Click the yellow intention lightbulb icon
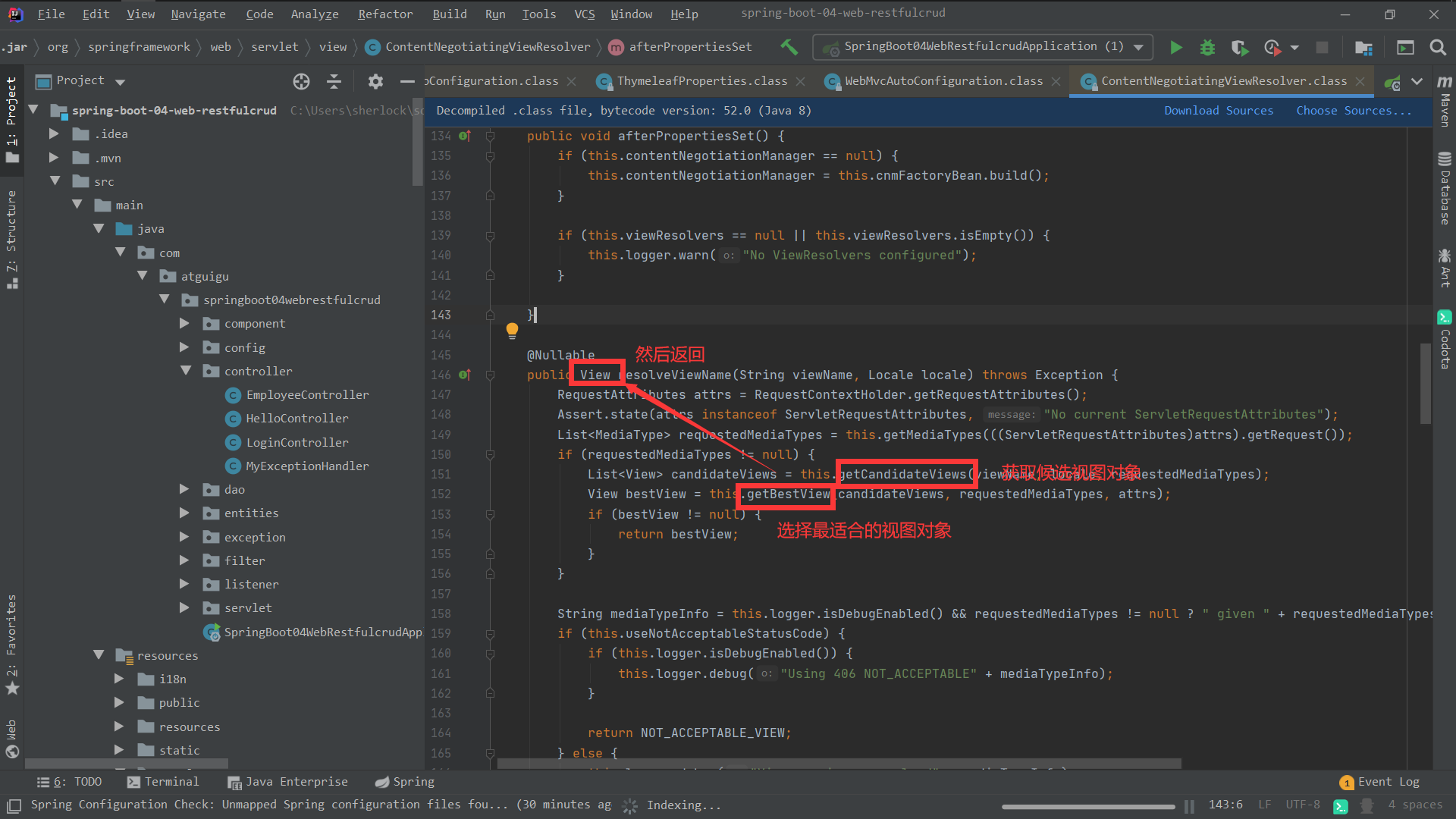Viewport: 1456px width, 819px height. [512, 330]
